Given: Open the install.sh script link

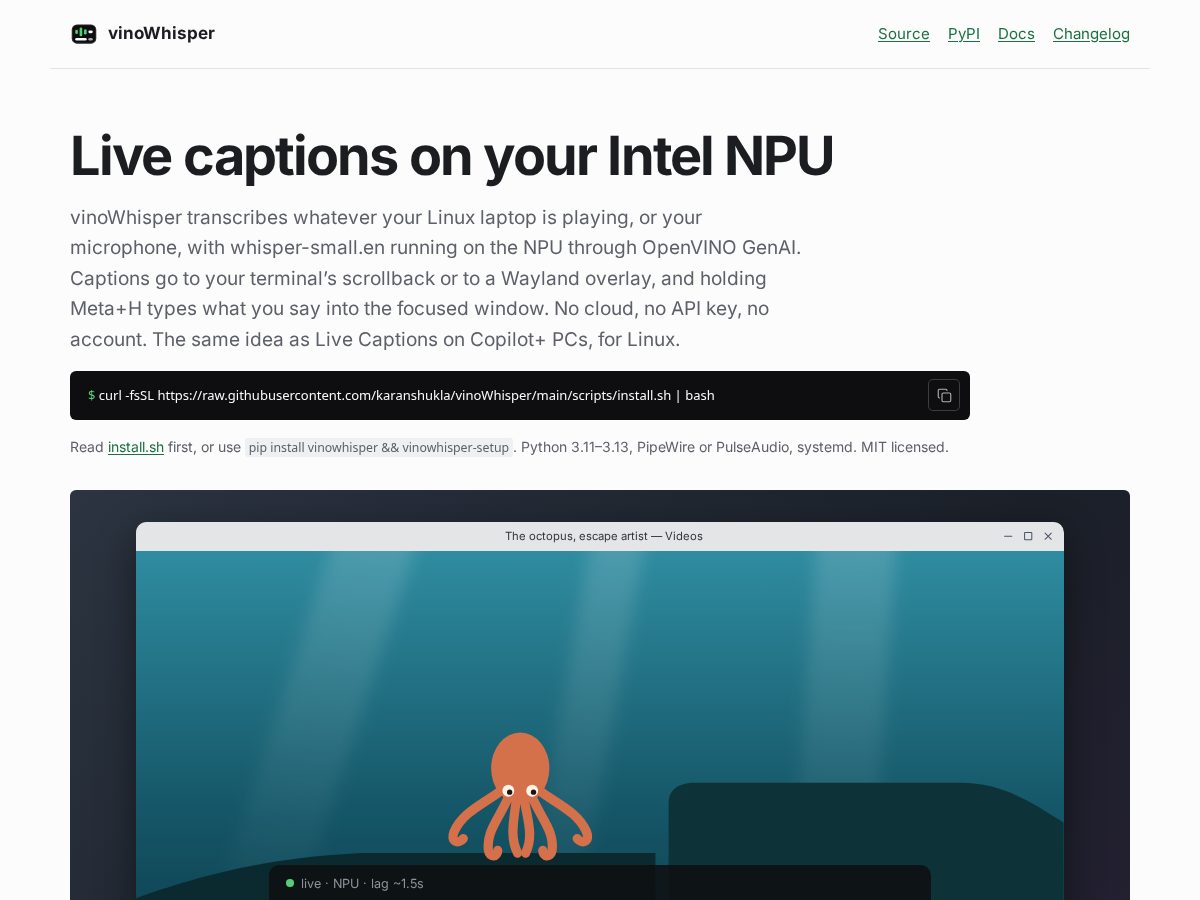Looking at the screenshot, I should (136, 447).
